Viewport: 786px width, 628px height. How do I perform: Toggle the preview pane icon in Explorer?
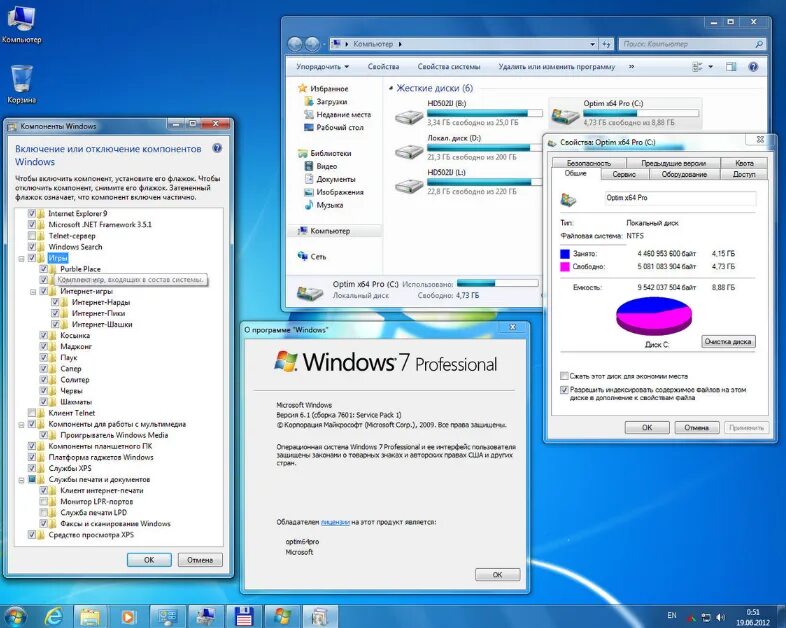coord(731,67)
